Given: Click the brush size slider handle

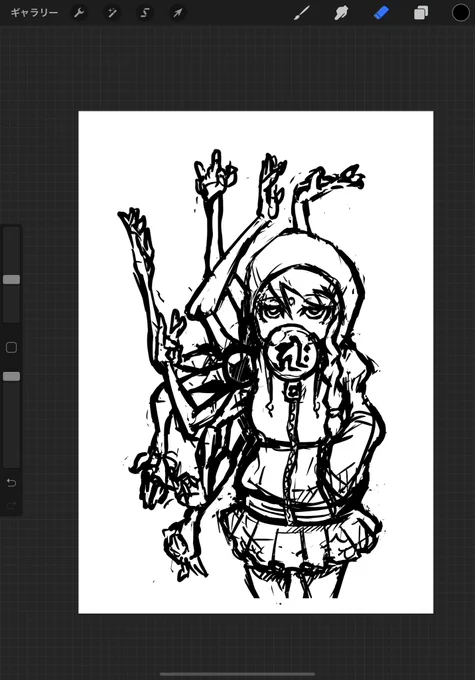Looking at the screenshot, I should [x=12, y=279].
